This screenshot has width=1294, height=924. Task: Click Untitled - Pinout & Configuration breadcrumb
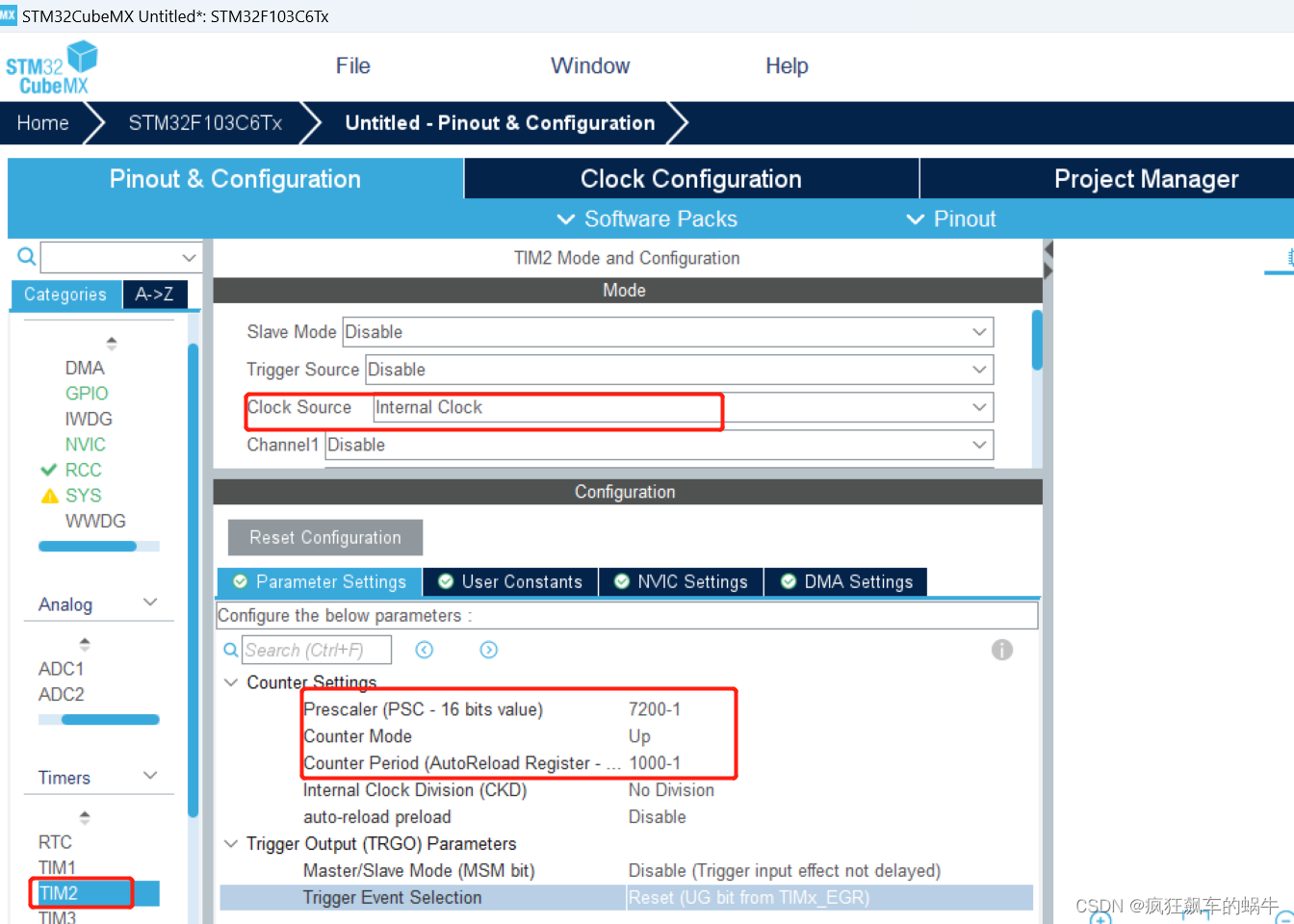[x=500, y=123]
